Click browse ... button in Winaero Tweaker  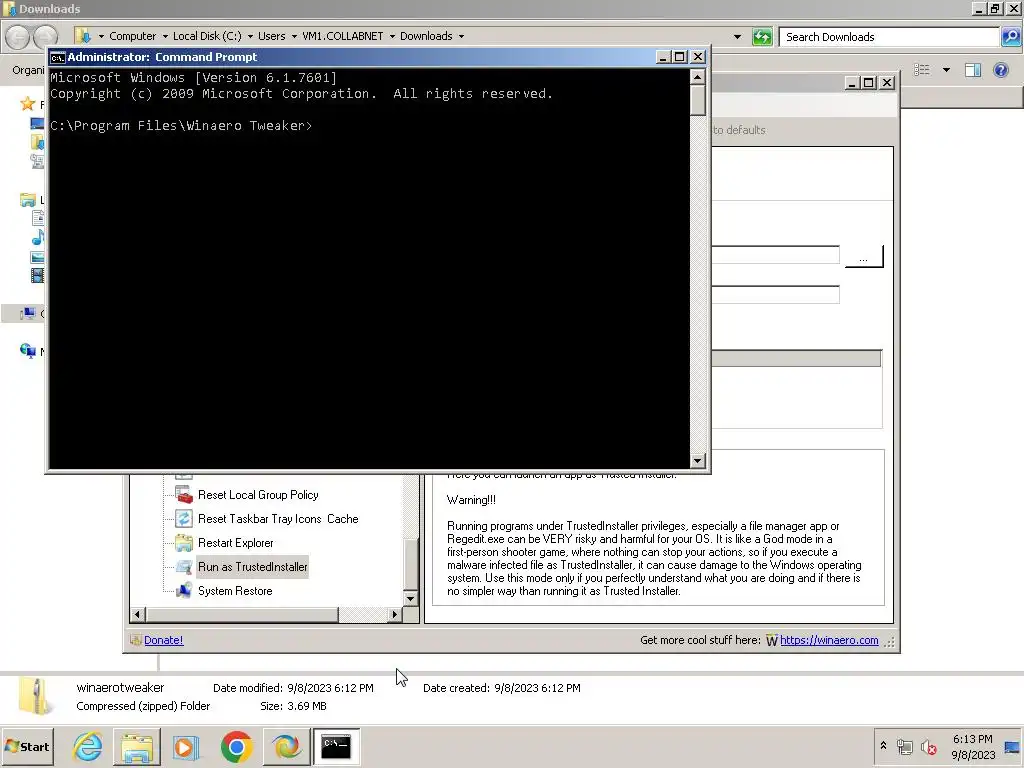coord(863,257)
